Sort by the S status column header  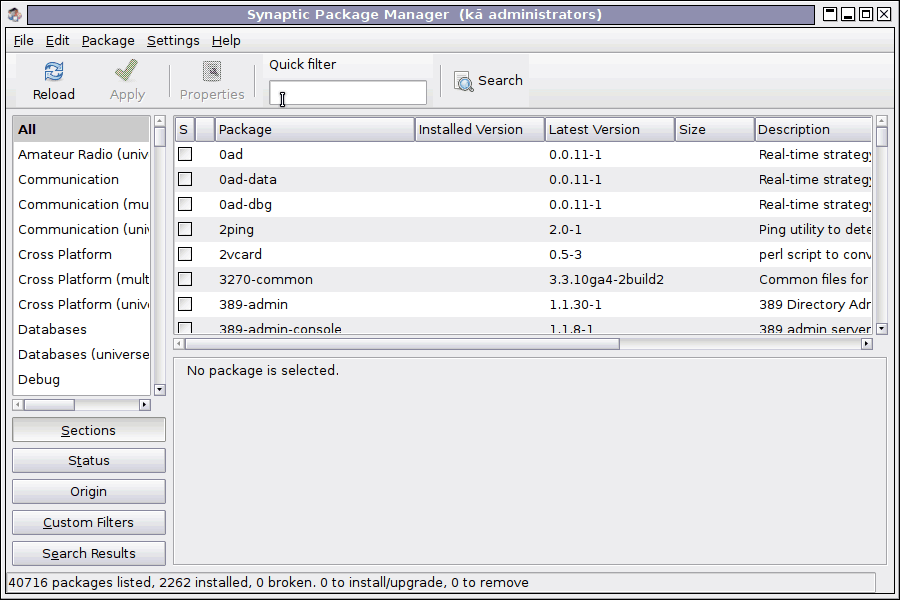click(x=185, y=129)
